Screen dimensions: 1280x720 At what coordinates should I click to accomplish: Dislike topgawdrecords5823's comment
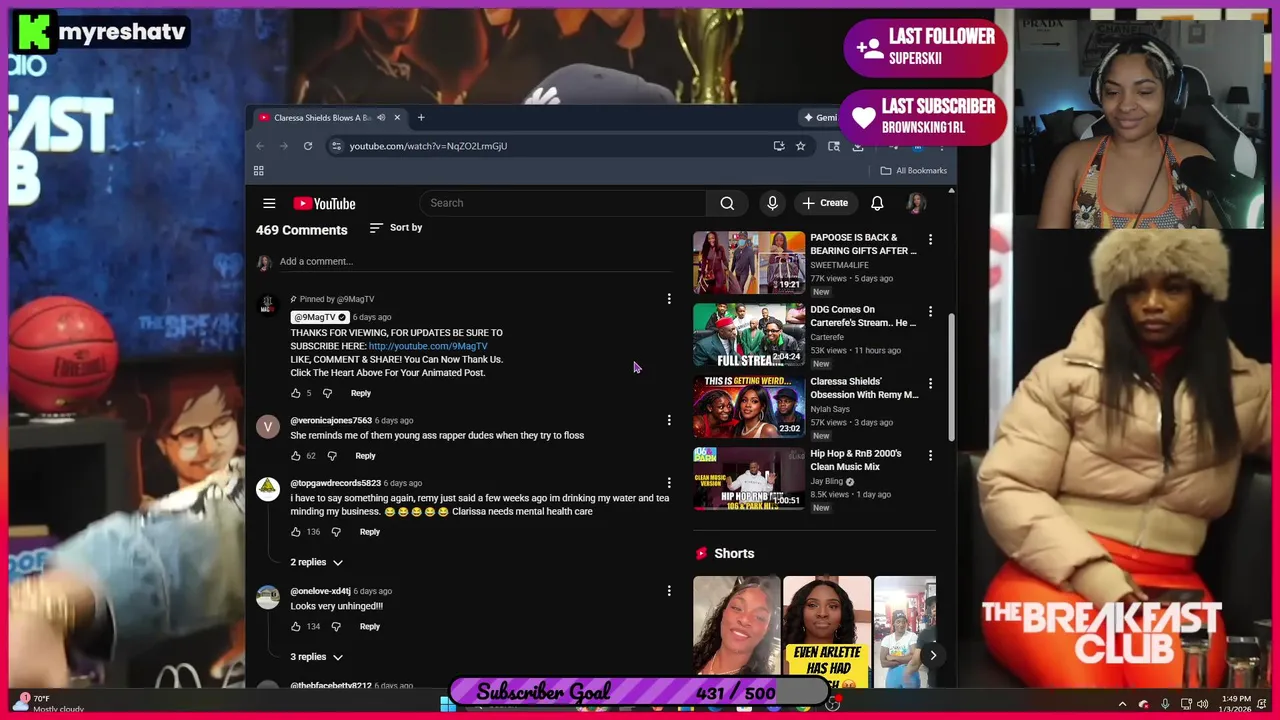(336, 532)
